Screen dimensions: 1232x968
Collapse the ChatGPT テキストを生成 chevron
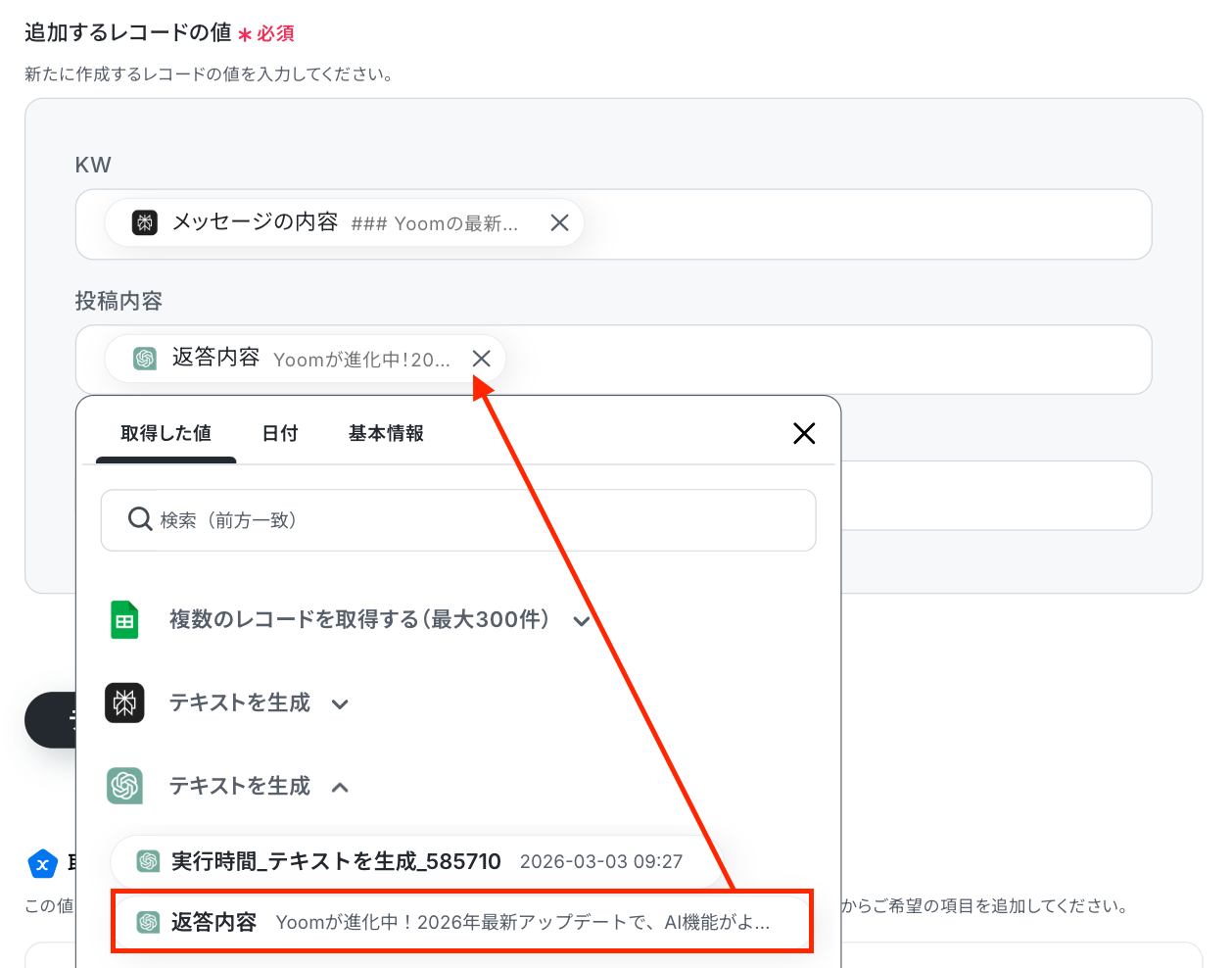coord(340,787)
